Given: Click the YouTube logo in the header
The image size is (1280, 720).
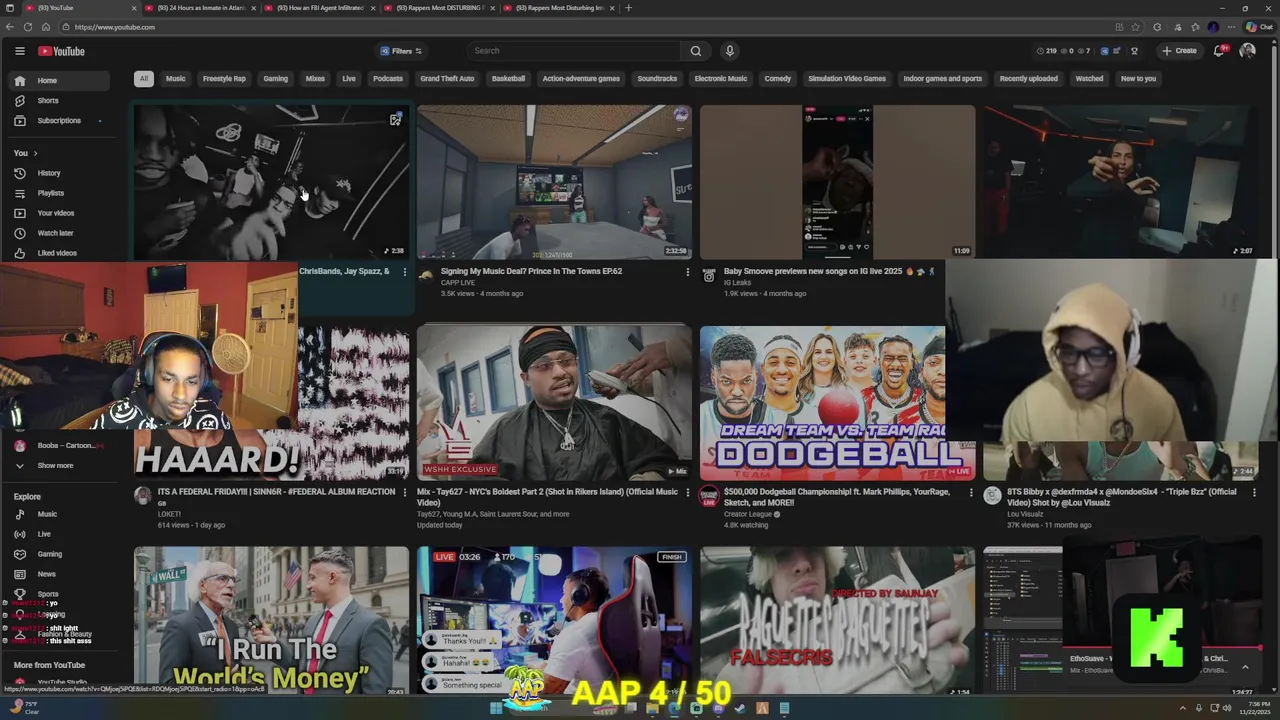Looking at the screenshot, I should click(x=62, y=51).
